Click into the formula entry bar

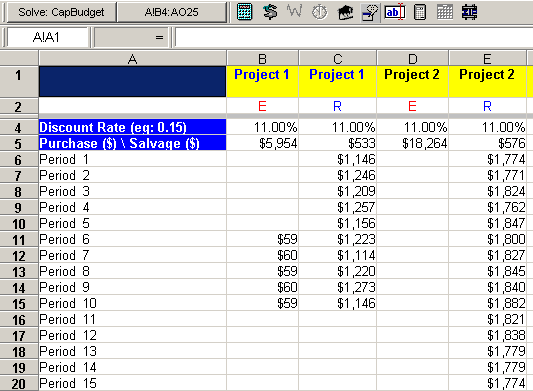[x=354, y=37]
